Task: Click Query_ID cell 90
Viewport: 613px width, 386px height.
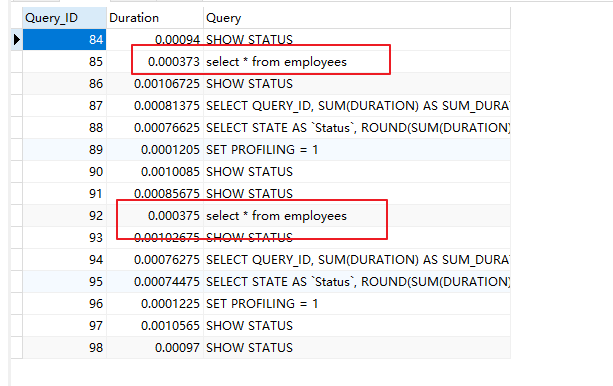Action: pyautogui.click(x=65, y=172)
